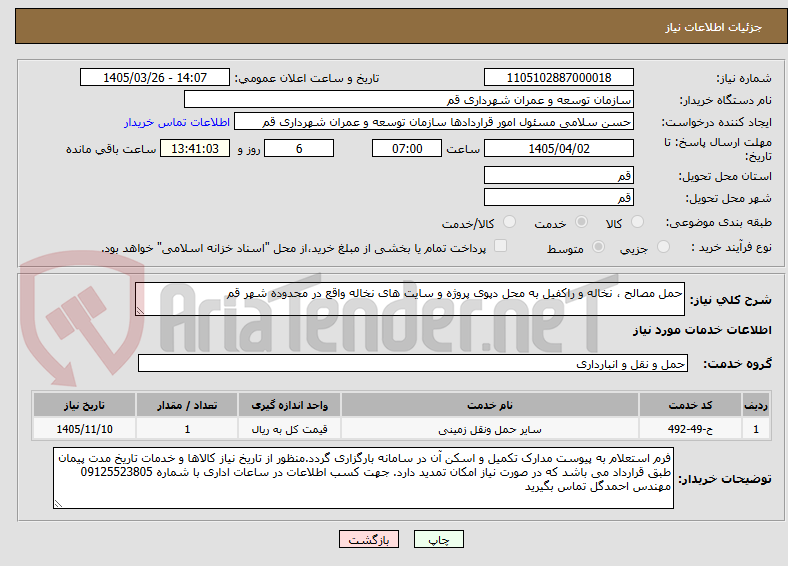Click the label گروه خدمت
The image size is (788, 566).
point(737,364)
